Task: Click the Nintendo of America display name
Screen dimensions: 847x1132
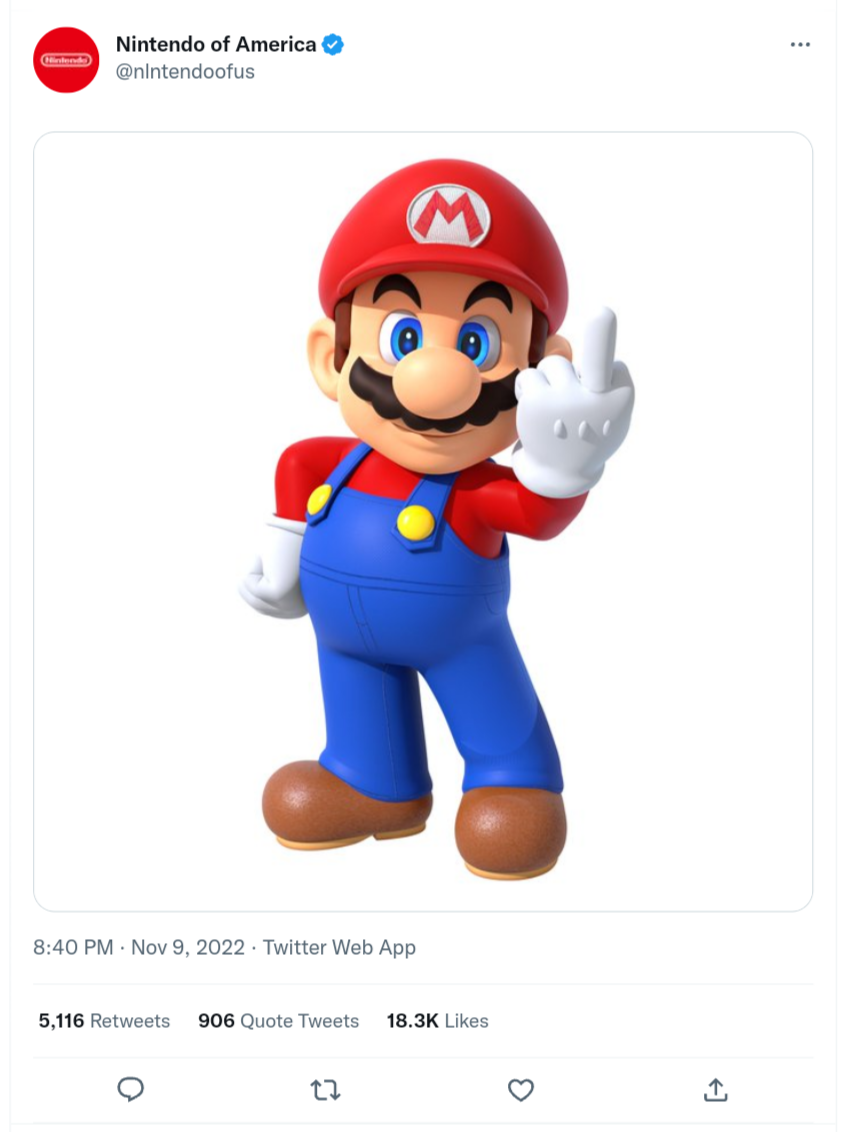Action: [216, 44]
